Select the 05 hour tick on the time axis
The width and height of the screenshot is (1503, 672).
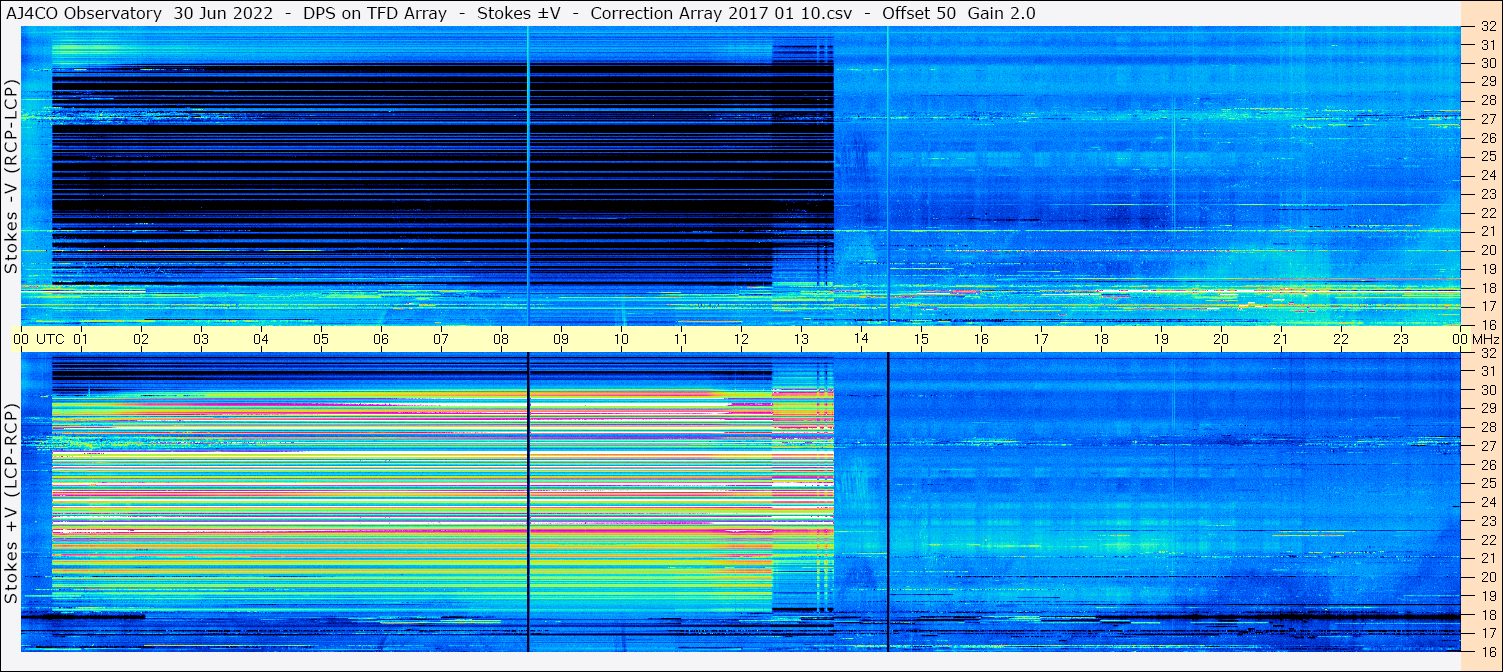click(x=321, y=339)
